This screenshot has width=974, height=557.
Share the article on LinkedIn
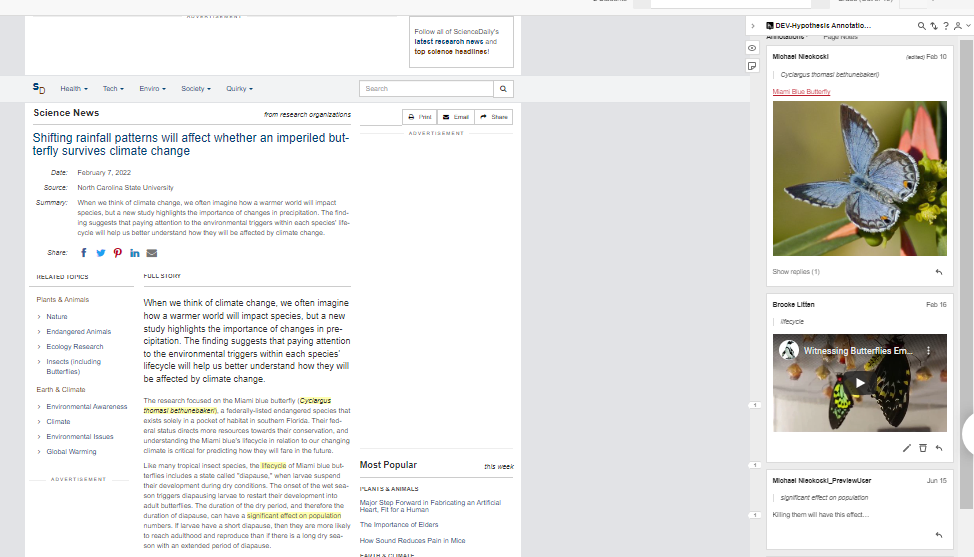pyautogui.click(x=134, y=253)
